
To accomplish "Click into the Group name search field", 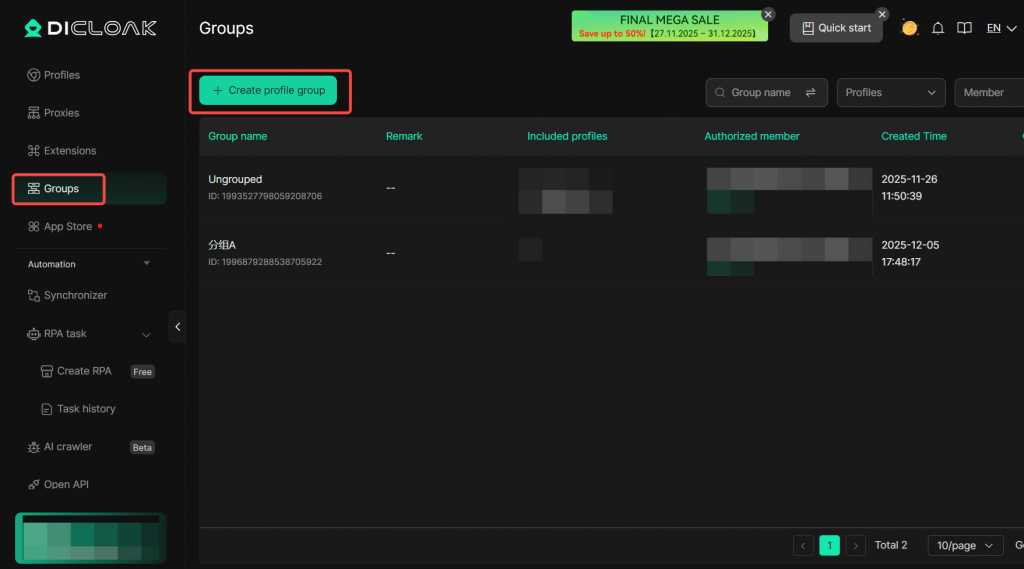I will (x=761, y=93).
